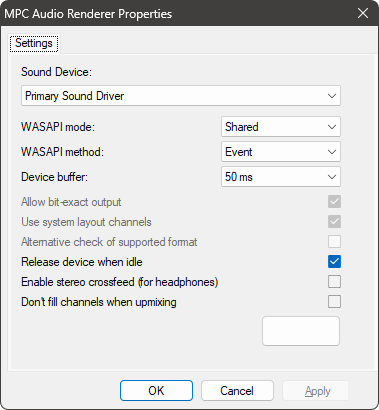Open the Sound Device dropdown
The image size is (379, 410).
coord(181,96)
